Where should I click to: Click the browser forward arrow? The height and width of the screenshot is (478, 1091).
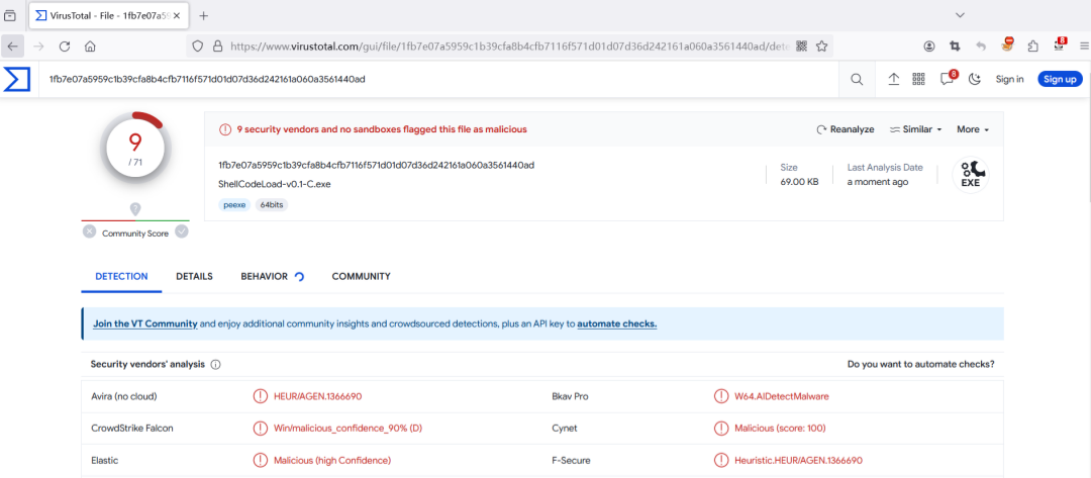coord(39,46)
